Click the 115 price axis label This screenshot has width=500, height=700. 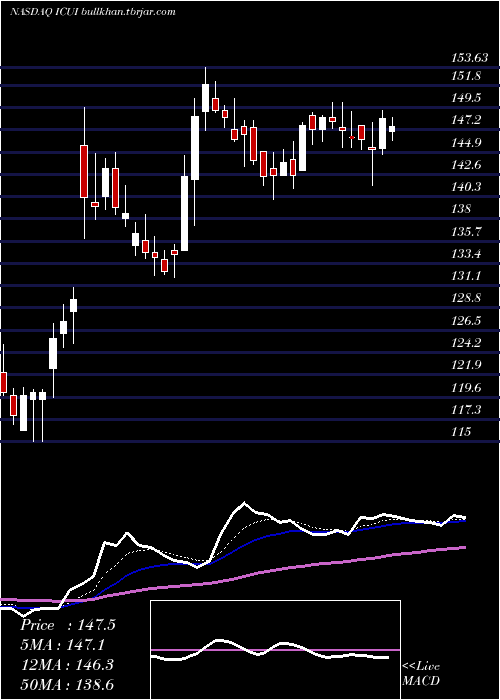(461, 432)
